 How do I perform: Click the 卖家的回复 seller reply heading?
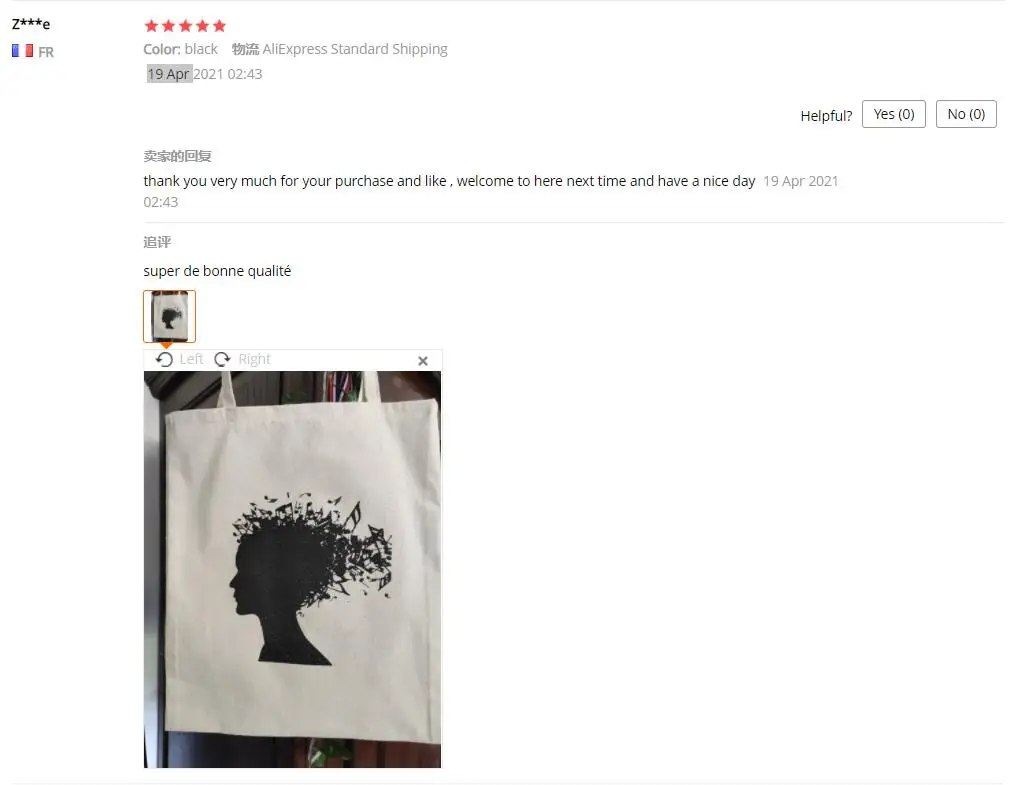pos(177,156)
